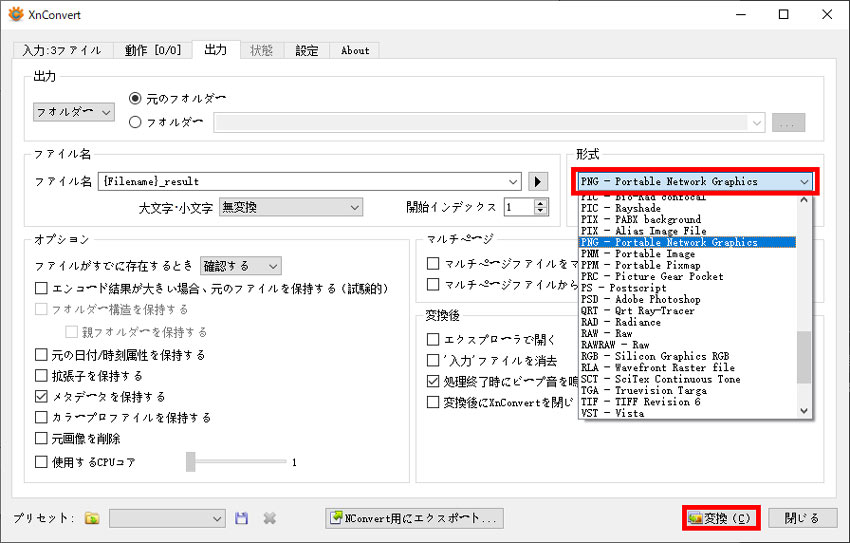
Task: Click the format list scroll down arrow
Action: pyautogui.click(x=804, y=411)
